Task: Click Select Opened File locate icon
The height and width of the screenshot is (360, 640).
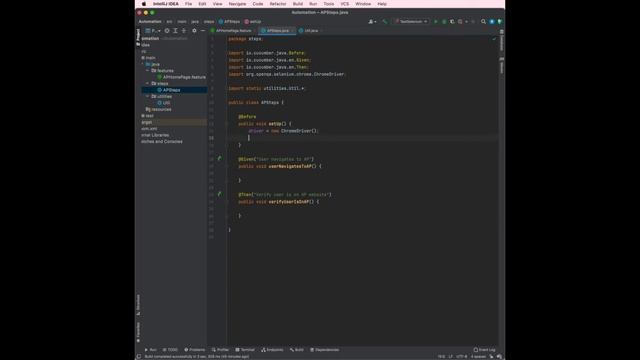Action: 167,31
